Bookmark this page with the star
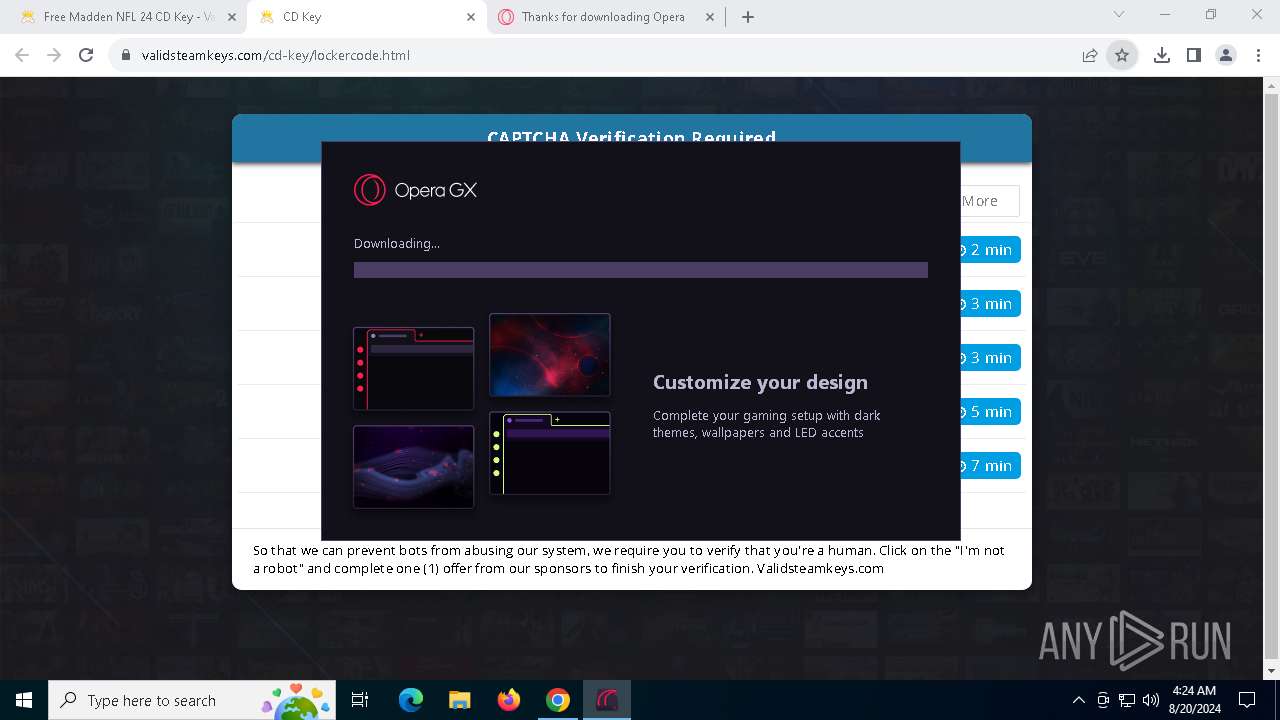The height and width of the screenshot is (720, 1280). [1122, 55]
